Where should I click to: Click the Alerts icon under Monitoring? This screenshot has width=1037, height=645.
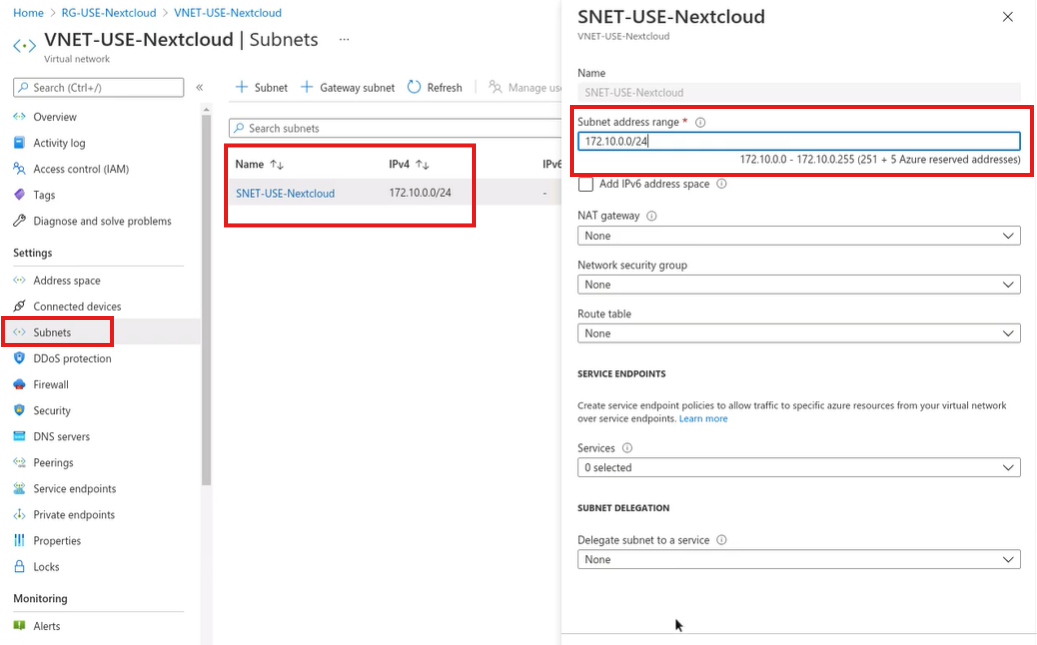19,625
